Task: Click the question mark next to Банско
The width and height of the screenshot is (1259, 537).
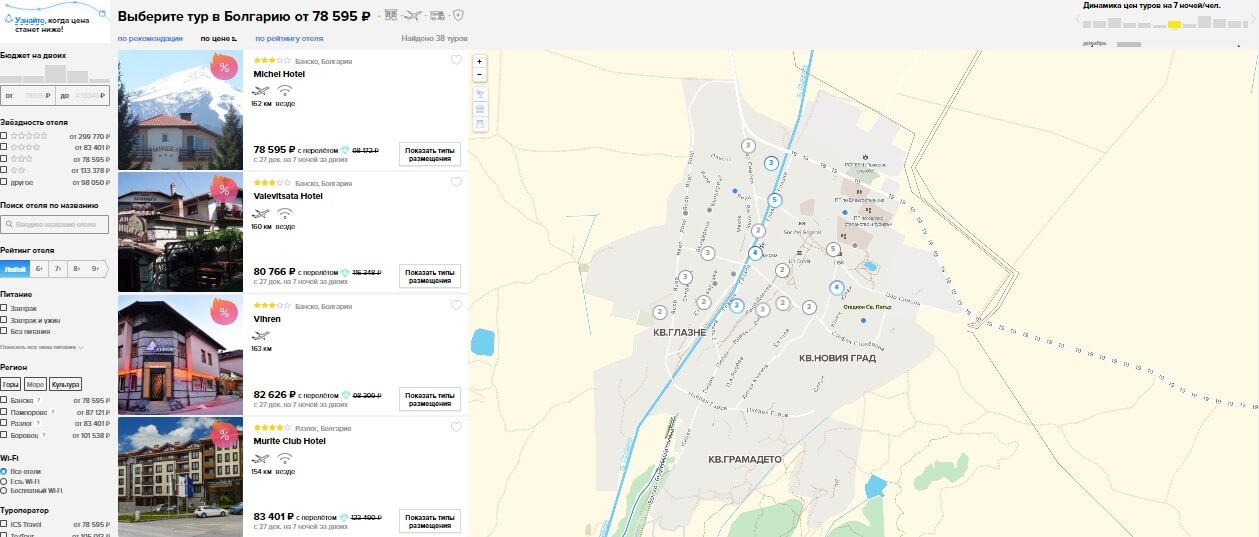Action: point(38,400)
